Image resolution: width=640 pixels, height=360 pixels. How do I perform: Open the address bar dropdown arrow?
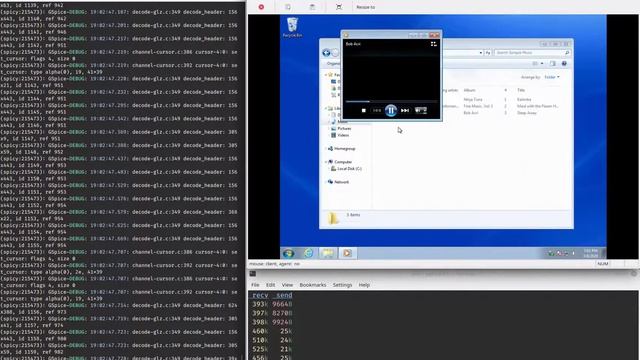point(481,53)
